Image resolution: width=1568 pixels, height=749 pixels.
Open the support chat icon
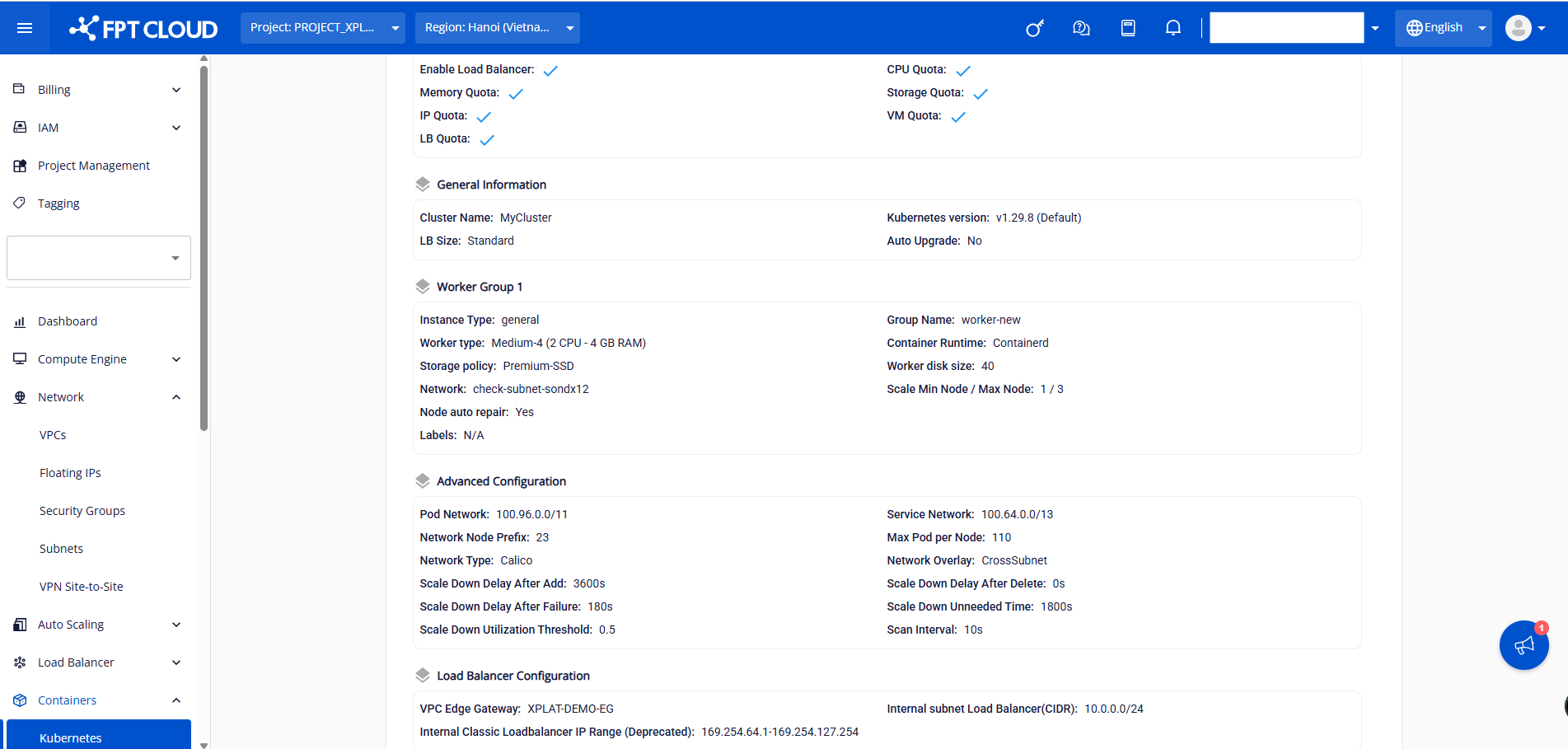1081,29
